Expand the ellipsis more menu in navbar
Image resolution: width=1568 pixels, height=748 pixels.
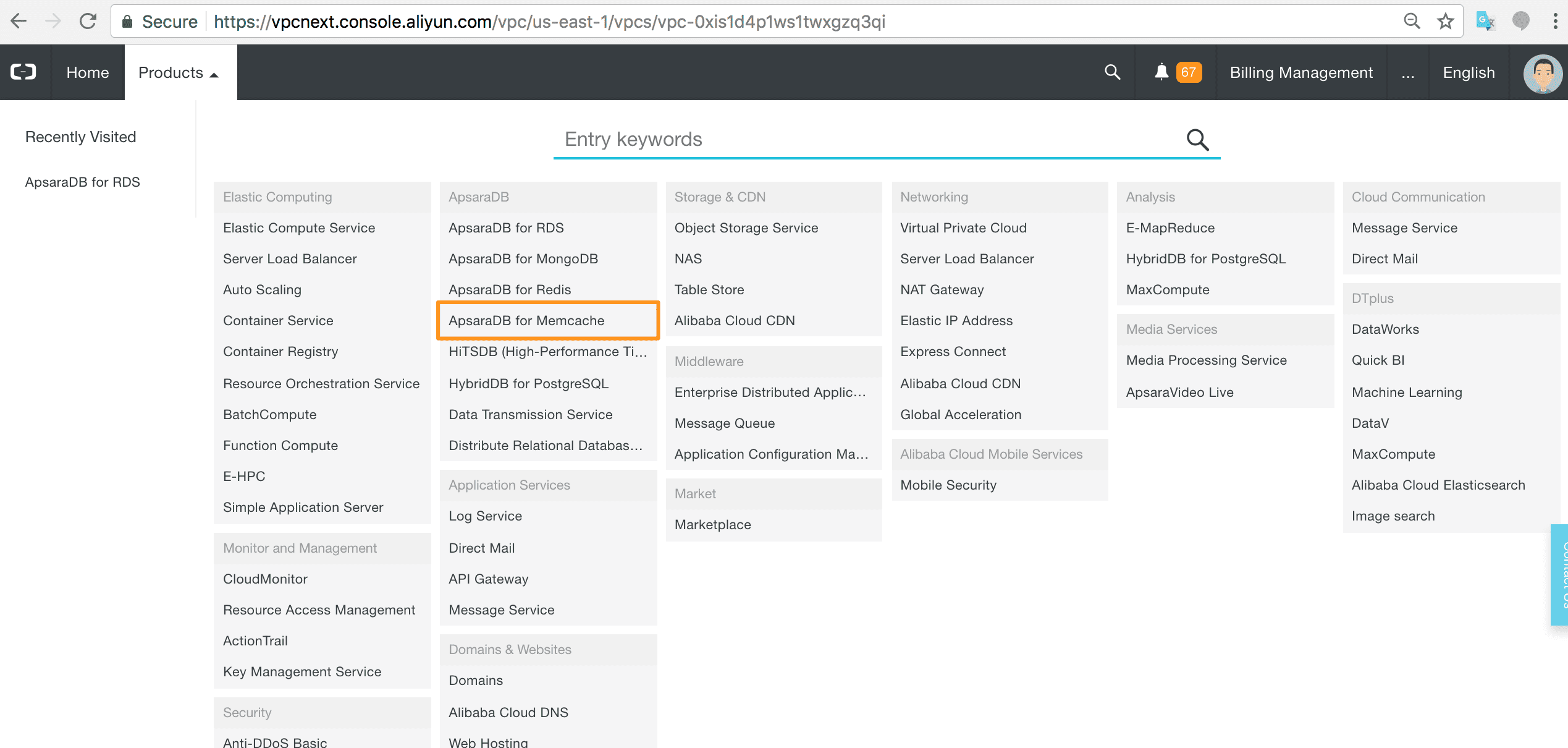(1407, 72)
